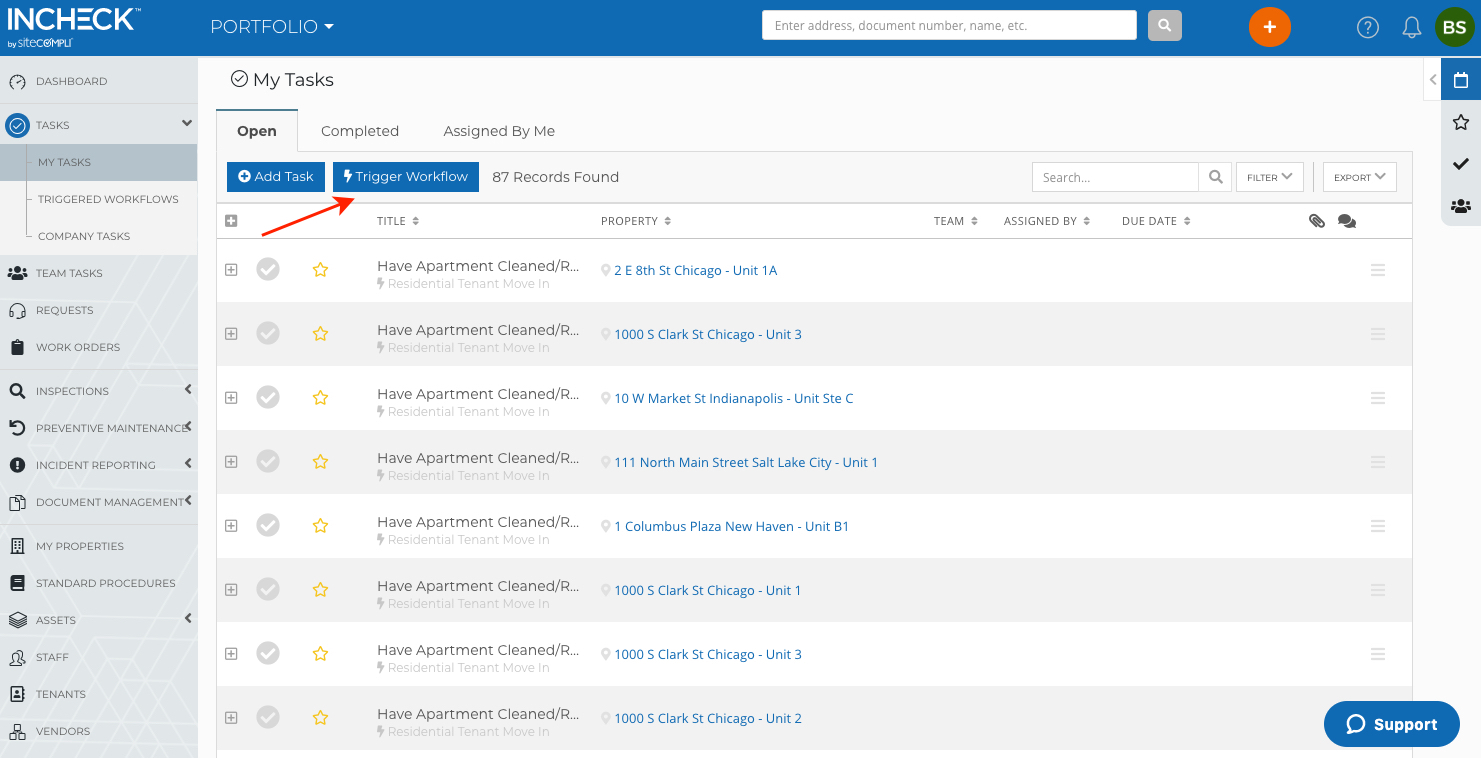Open 2 E 8th St Chicago - Unit 1A link
This screenshot has width=1481, height=758.
click(695, 271)
